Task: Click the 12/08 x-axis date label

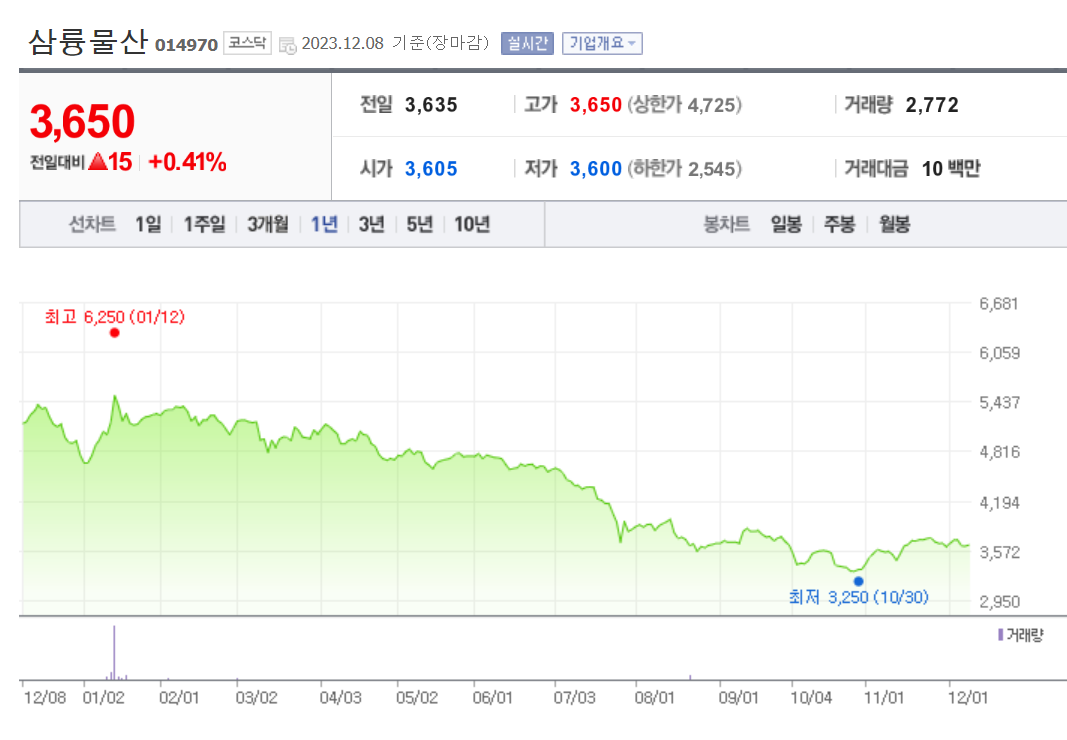Action: (45, 698)
